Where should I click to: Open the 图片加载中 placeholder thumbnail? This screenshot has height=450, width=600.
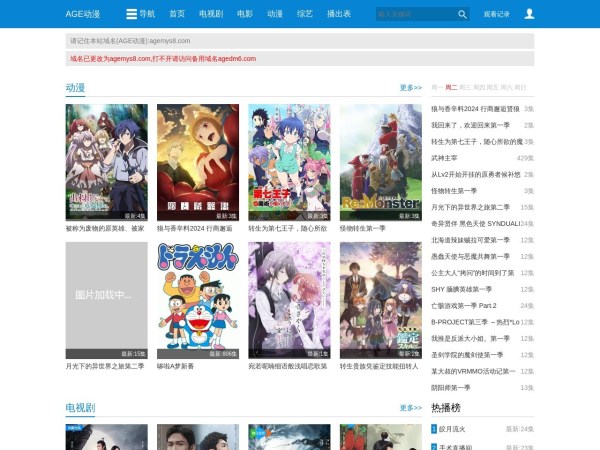tap(106, 300)
